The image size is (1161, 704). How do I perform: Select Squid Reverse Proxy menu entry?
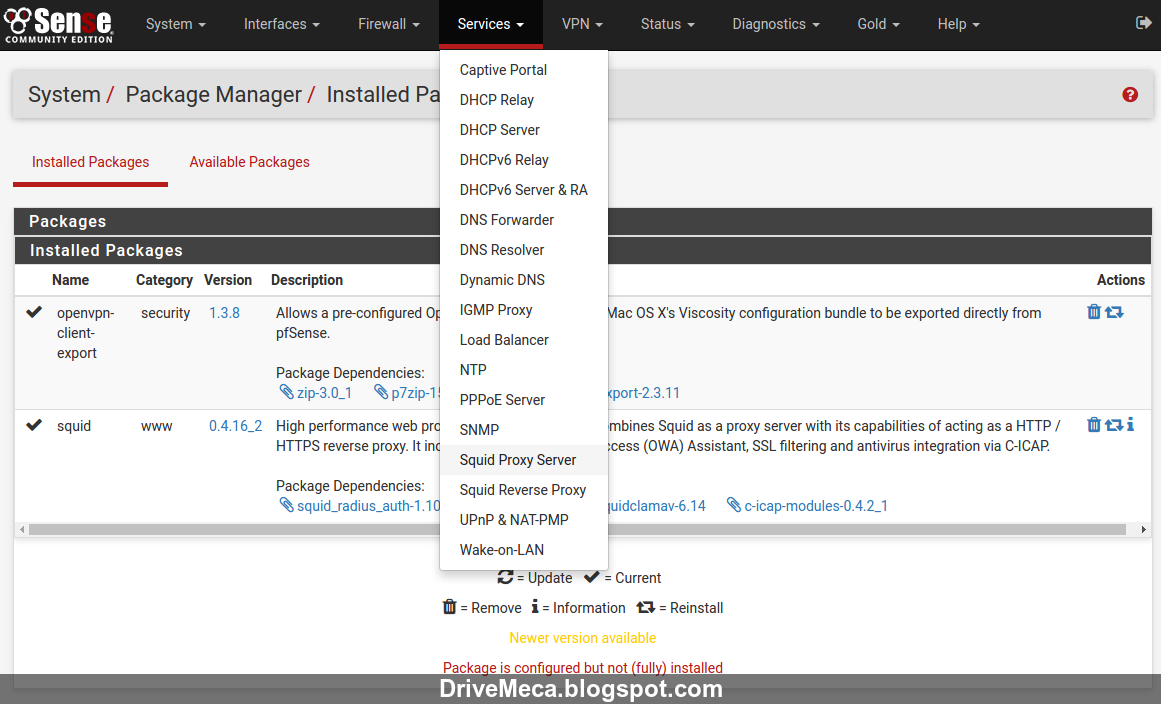coord(523,489)
